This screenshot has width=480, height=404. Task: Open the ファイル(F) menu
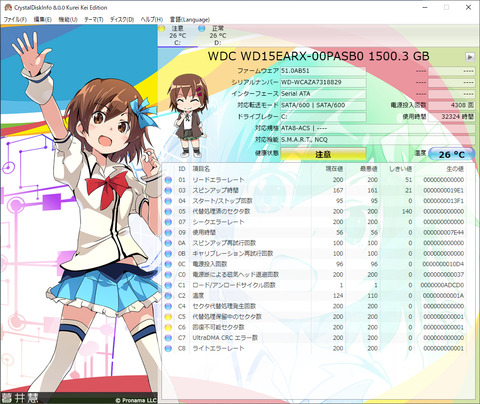pos(15,20)
